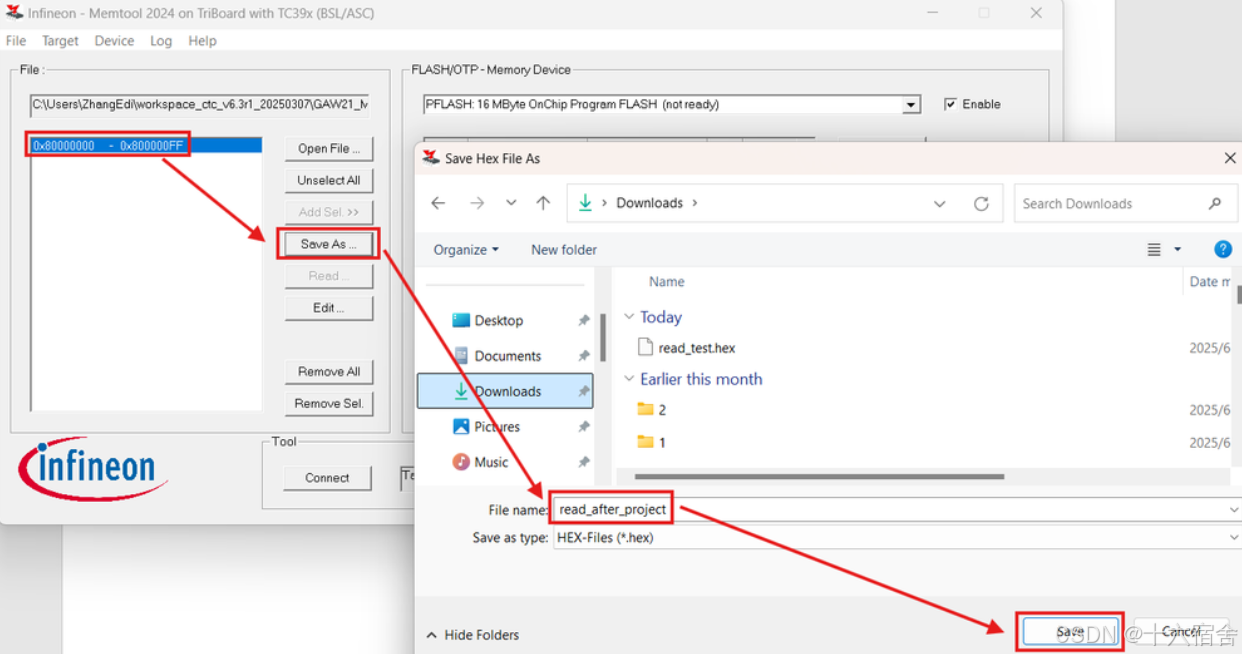The width and height of the screenshot is (1242, 654).
Task: Select folder named 2
Action: click(x=652, y=410)
